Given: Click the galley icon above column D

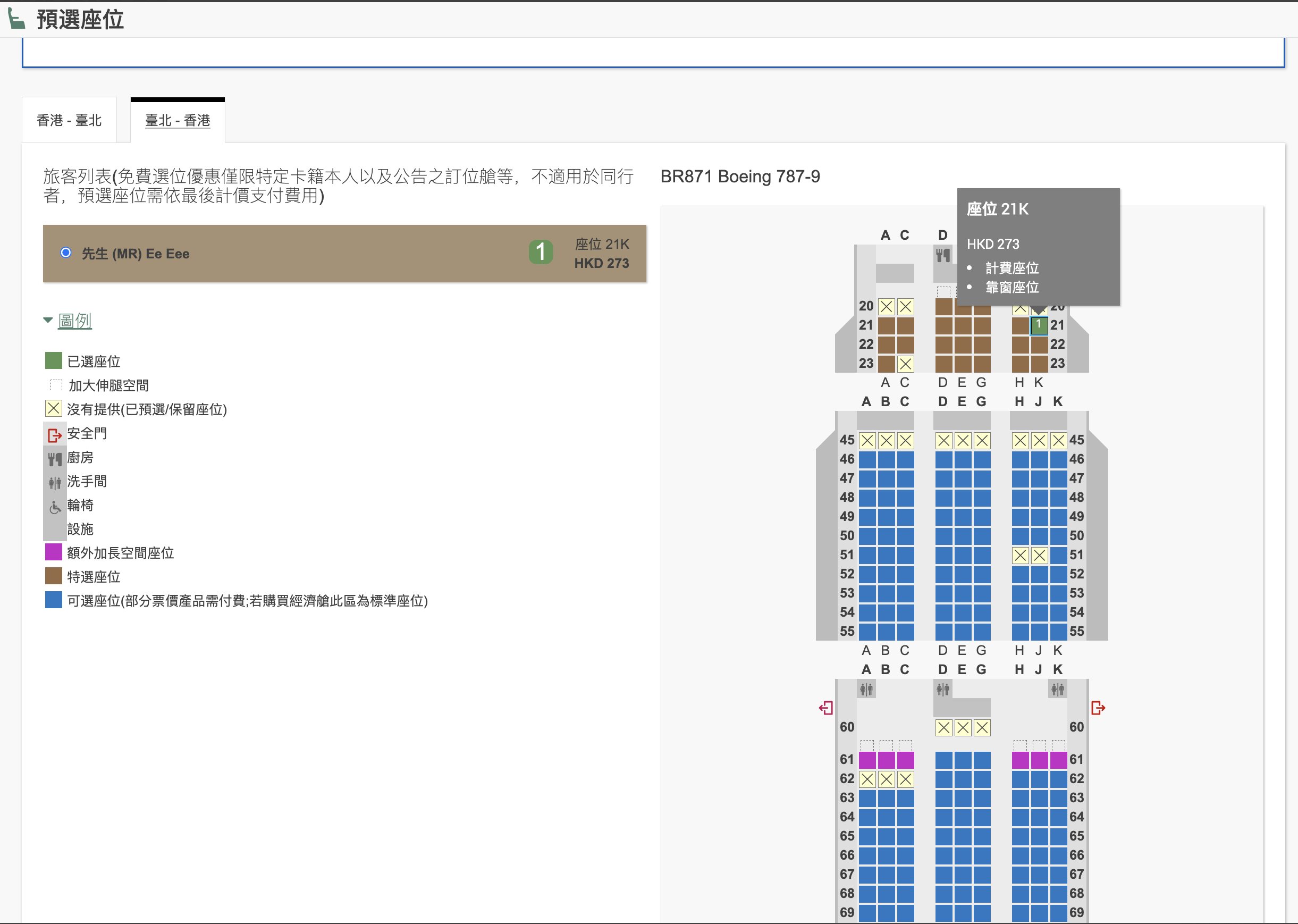Looking at the screenshot, I should (942, 255).
